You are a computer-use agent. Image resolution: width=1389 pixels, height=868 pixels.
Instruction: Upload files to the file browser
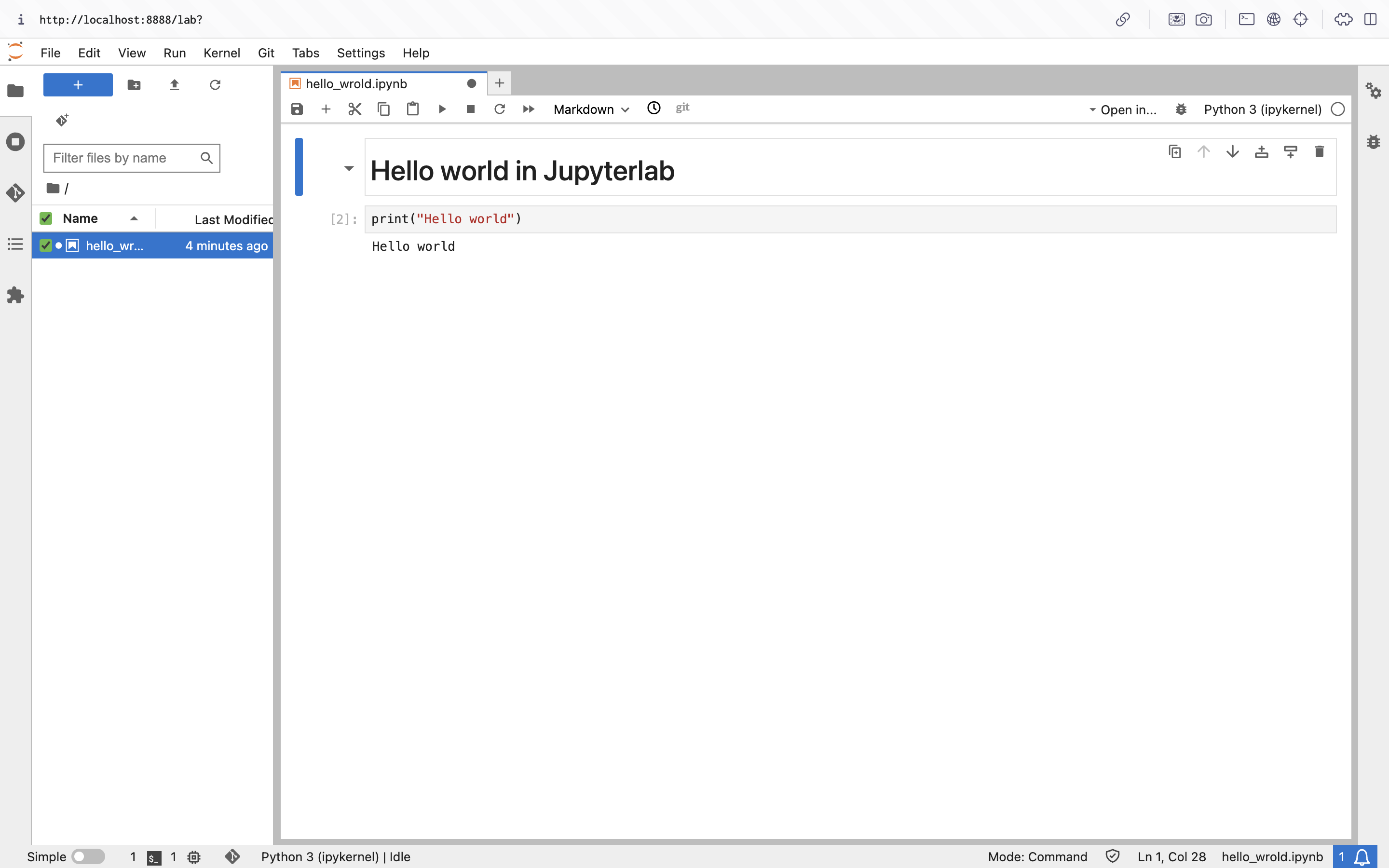click(175, 85)
